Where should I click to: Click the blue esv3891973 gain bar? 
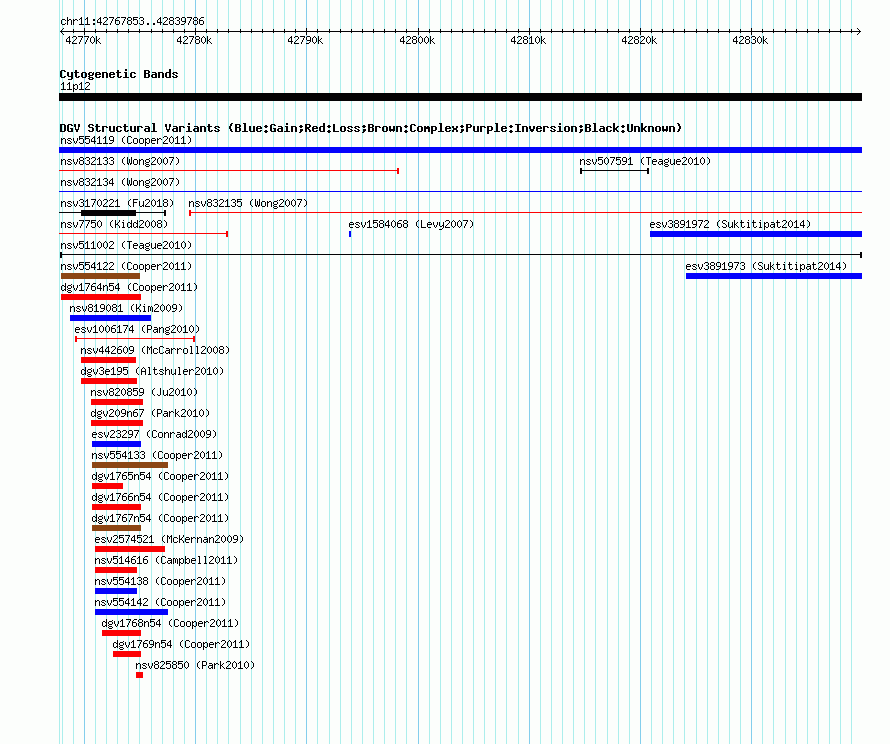pyautogui.click(x=774, y=276)
